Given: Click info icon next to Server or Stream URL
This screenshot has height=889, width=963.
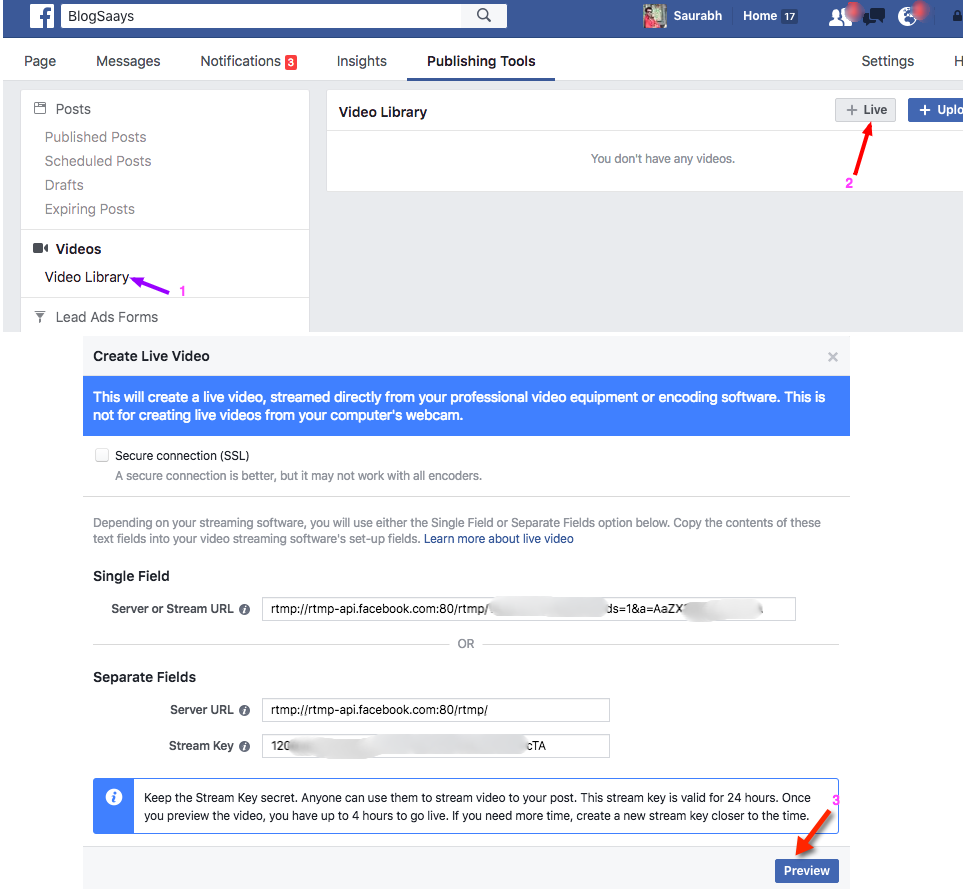Looking at the screenshot, I should click(x=244, y=609).
